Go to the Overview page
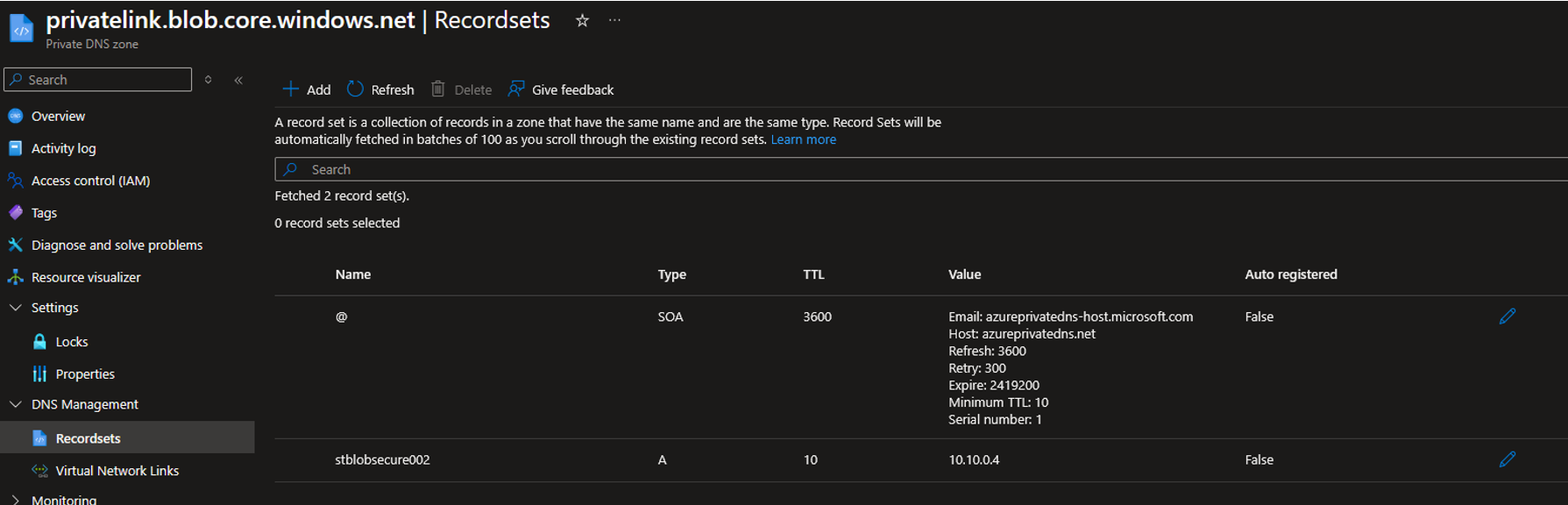 point(58,116)
